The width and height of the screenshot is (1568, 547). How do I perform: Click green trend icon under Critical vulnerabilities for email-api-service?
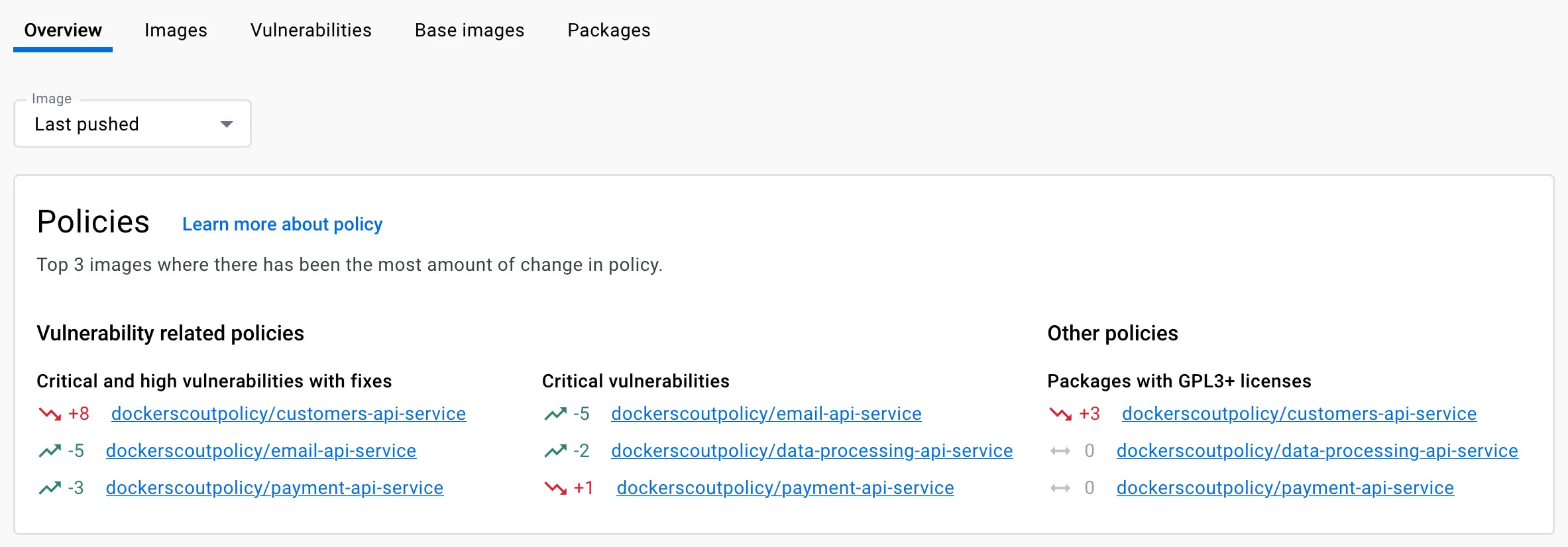coord(555,414)
